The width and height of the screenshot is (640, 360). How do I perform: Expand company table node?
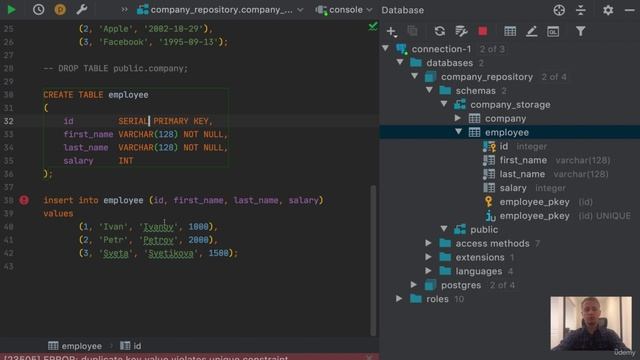(x=458, y=118)
